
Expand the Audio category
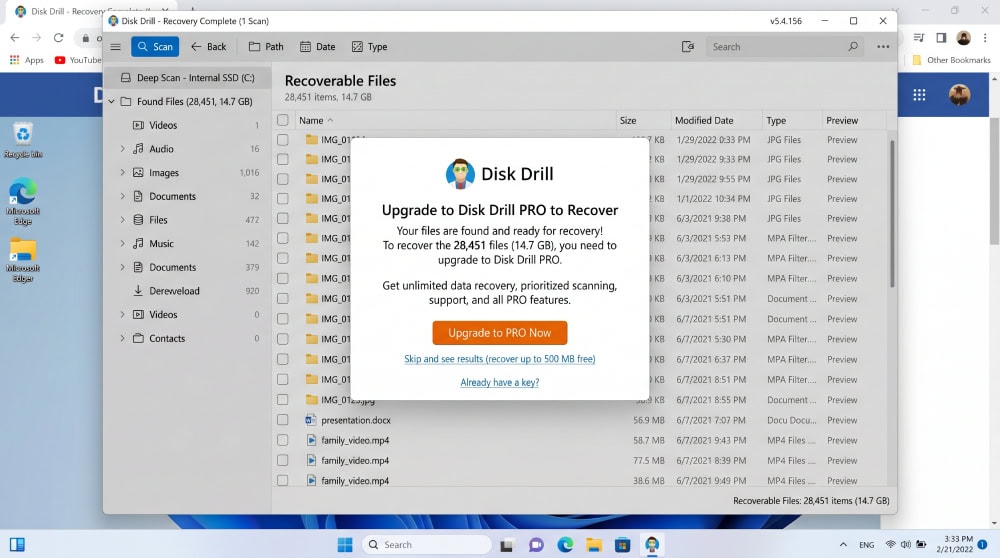122,149
